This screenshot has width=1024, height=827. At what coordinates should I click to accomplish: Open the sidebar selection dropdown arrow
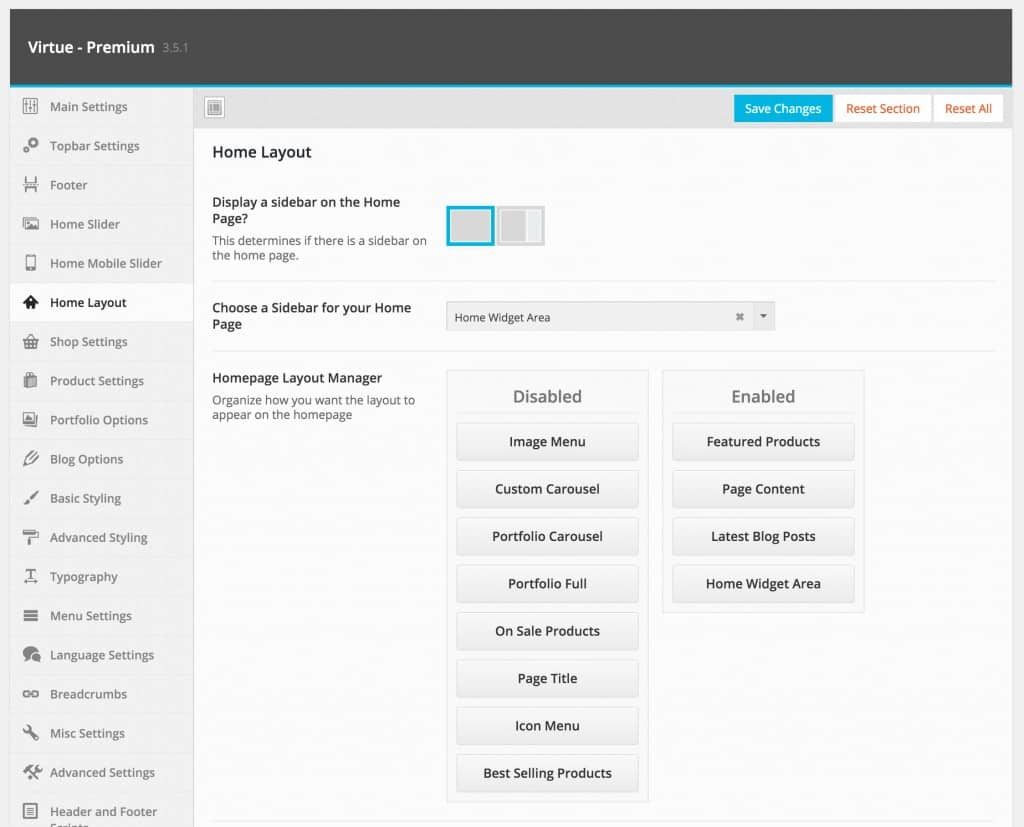[x=763, y=316]
